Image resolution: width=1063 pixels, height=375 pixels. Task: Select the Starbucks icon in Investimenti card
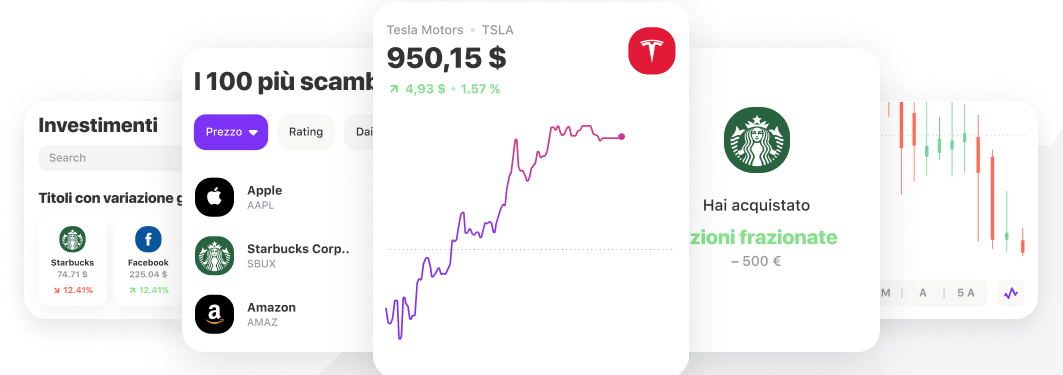point(72,239)
